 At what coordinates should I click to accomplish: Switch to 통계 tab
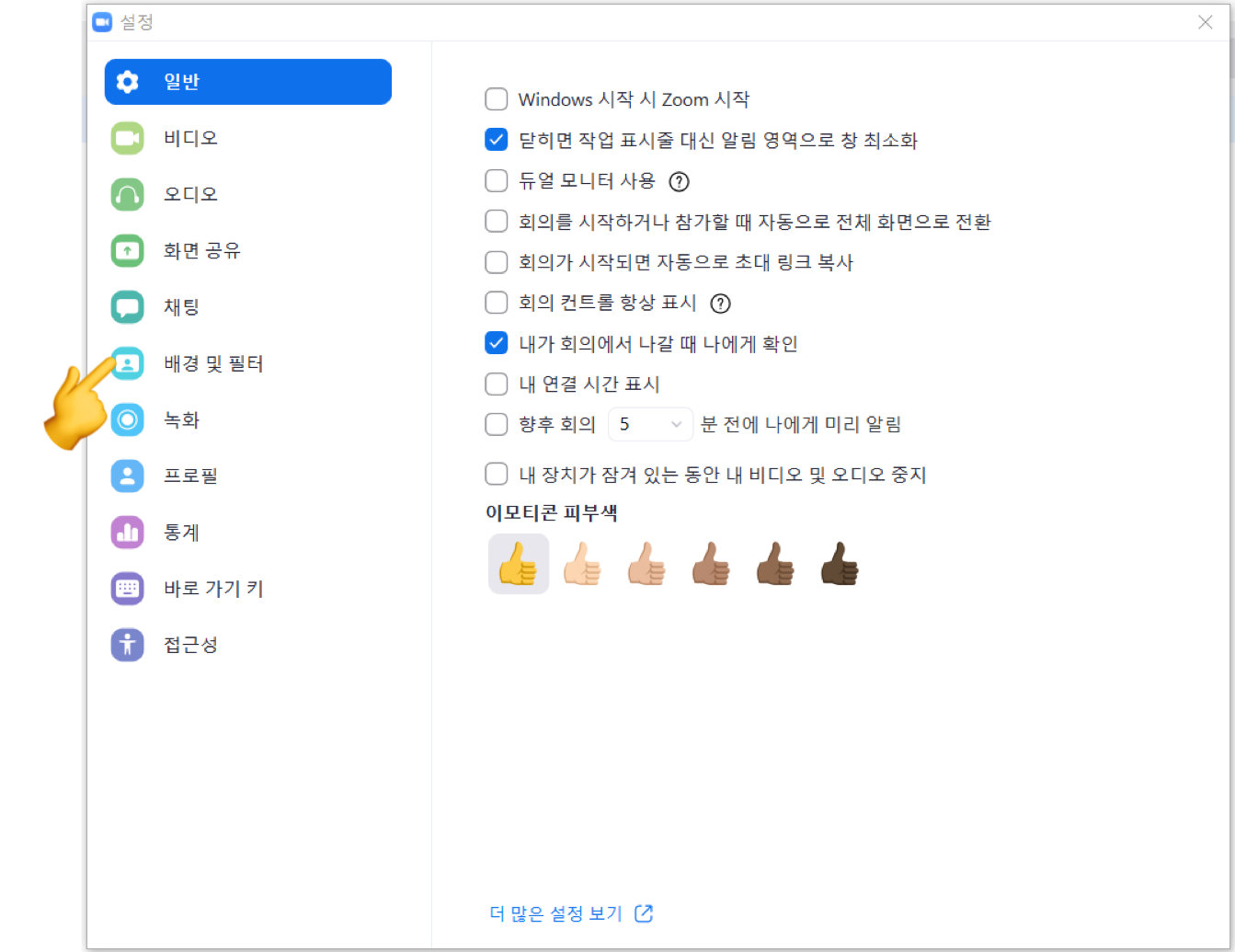pyautogui.click(x=248, y=532)
